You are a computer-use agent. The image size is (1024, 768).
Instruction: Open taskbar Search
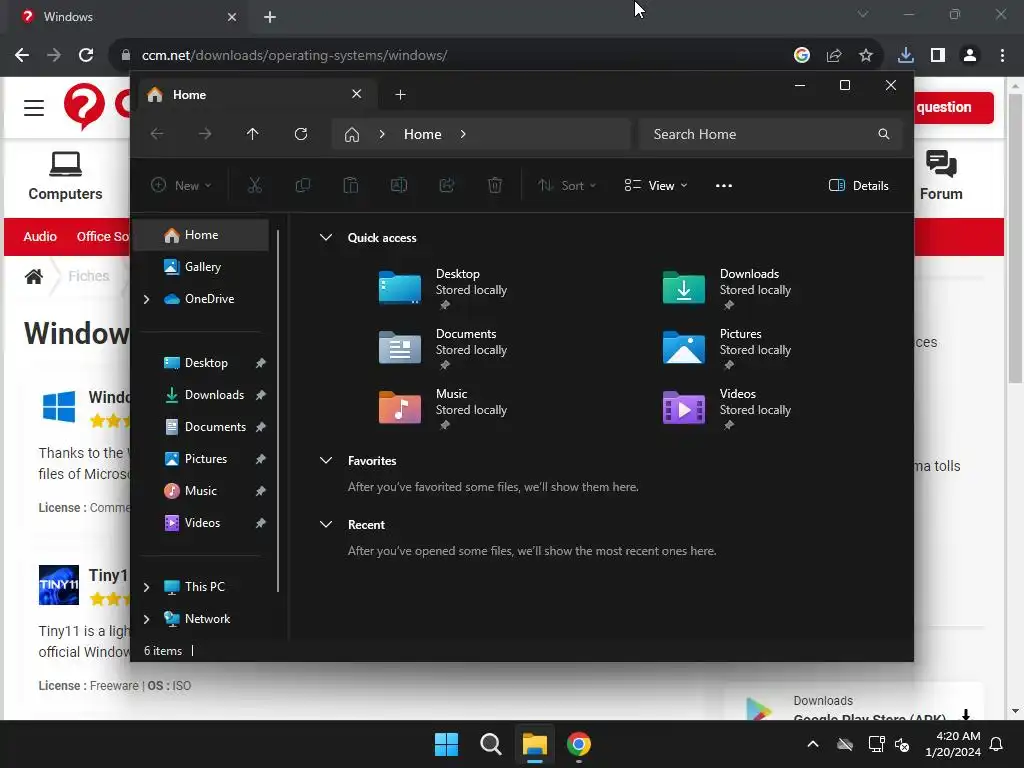tap(490, 744)
